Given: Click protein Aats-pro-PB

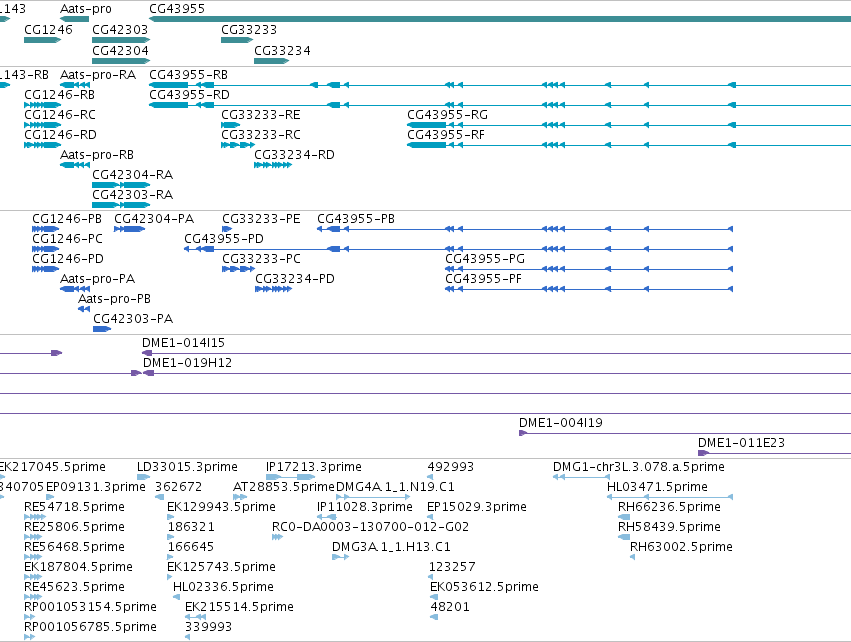Looking at the screenshot, I should tap(84, 309).
